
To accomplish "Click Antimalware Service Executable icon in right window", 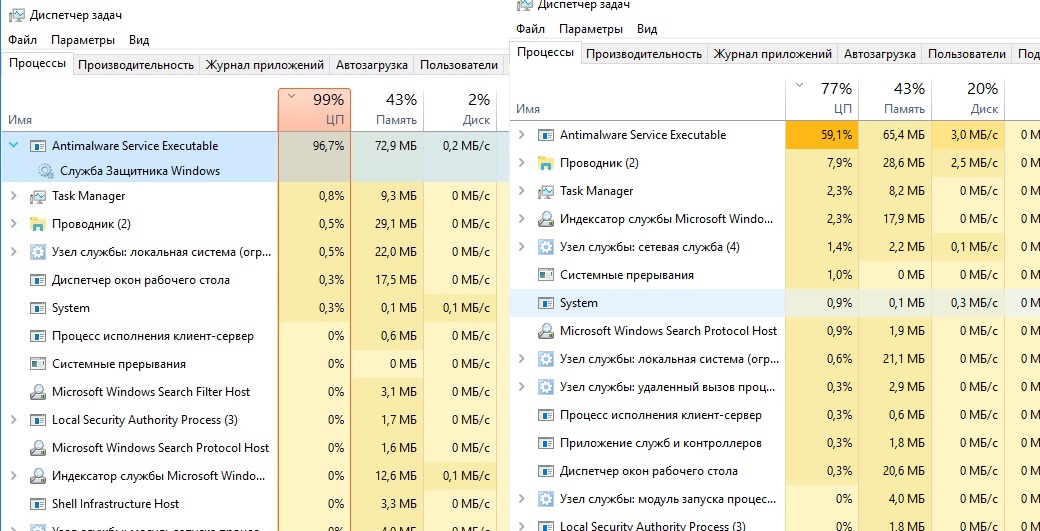I will coord(546,135).
